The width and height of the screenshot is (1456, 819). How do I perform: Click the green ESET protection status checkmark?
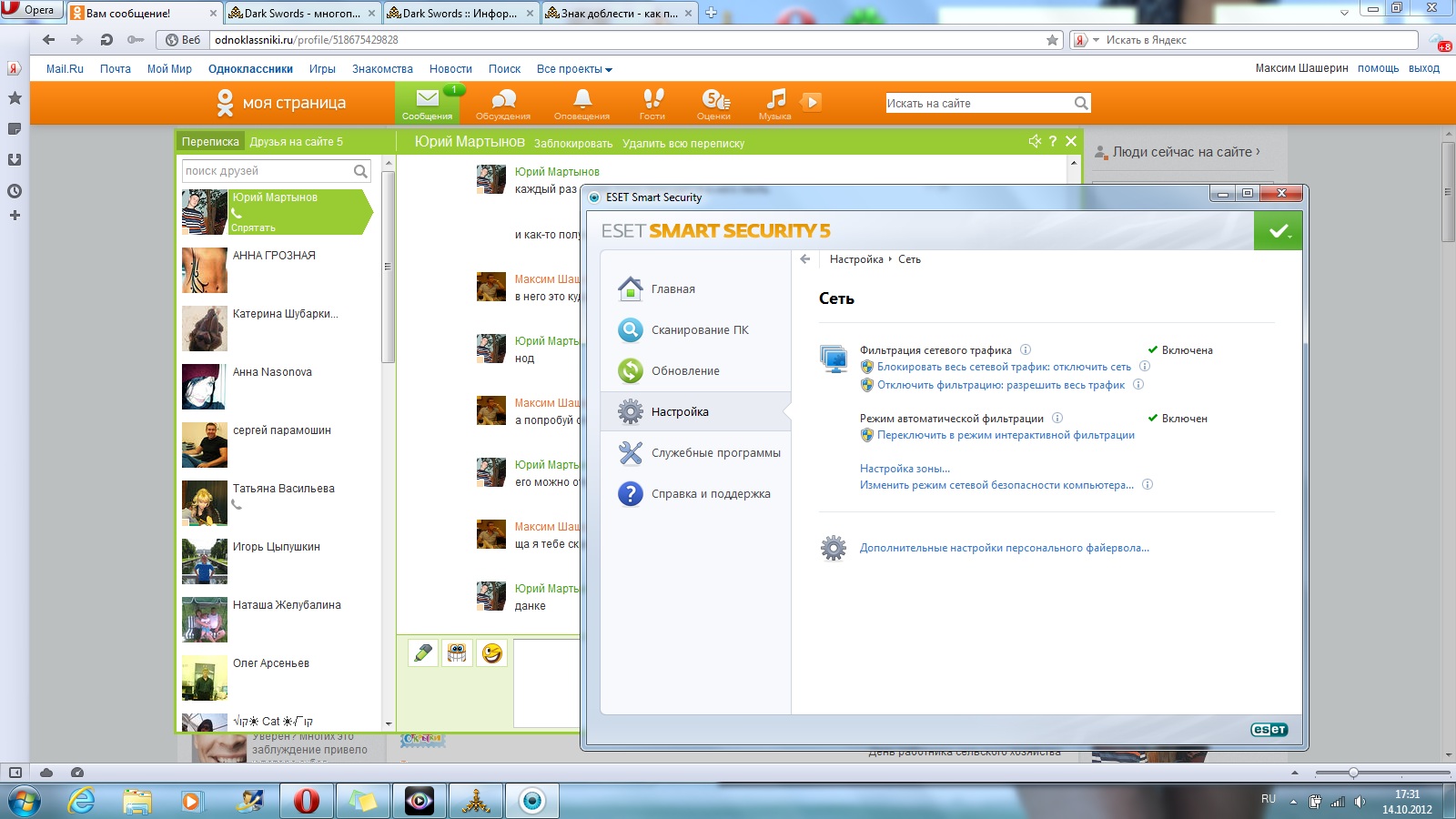click(x=1279, y=230)
